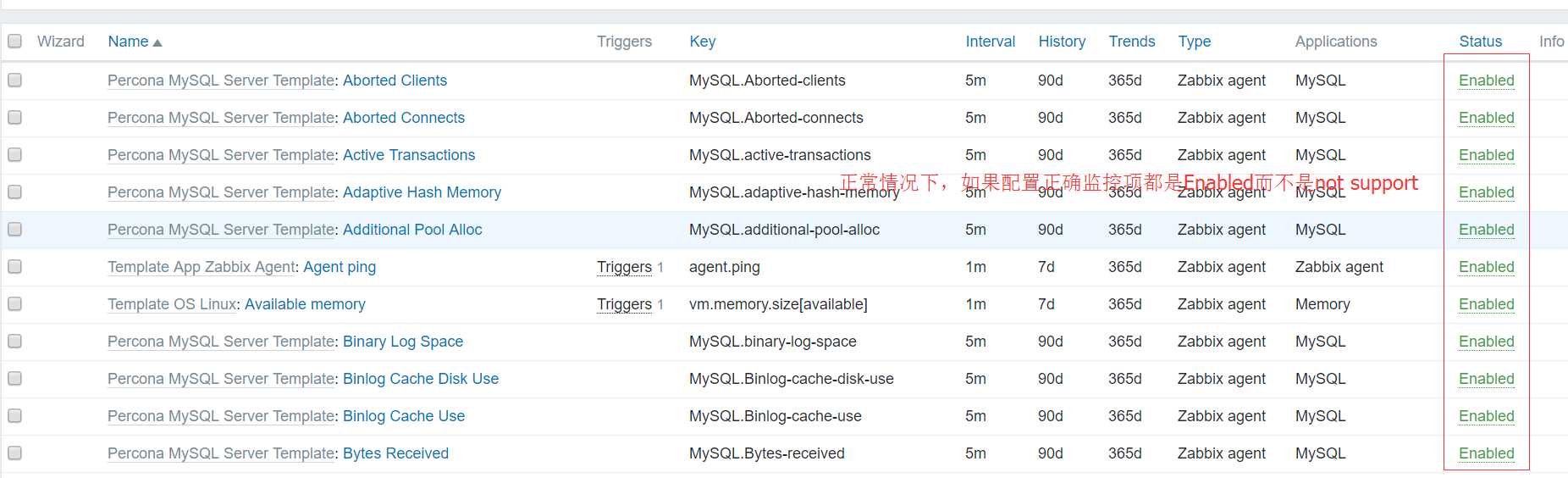
Task: Open Template App Zabbix Agent link
Action: 202,267
